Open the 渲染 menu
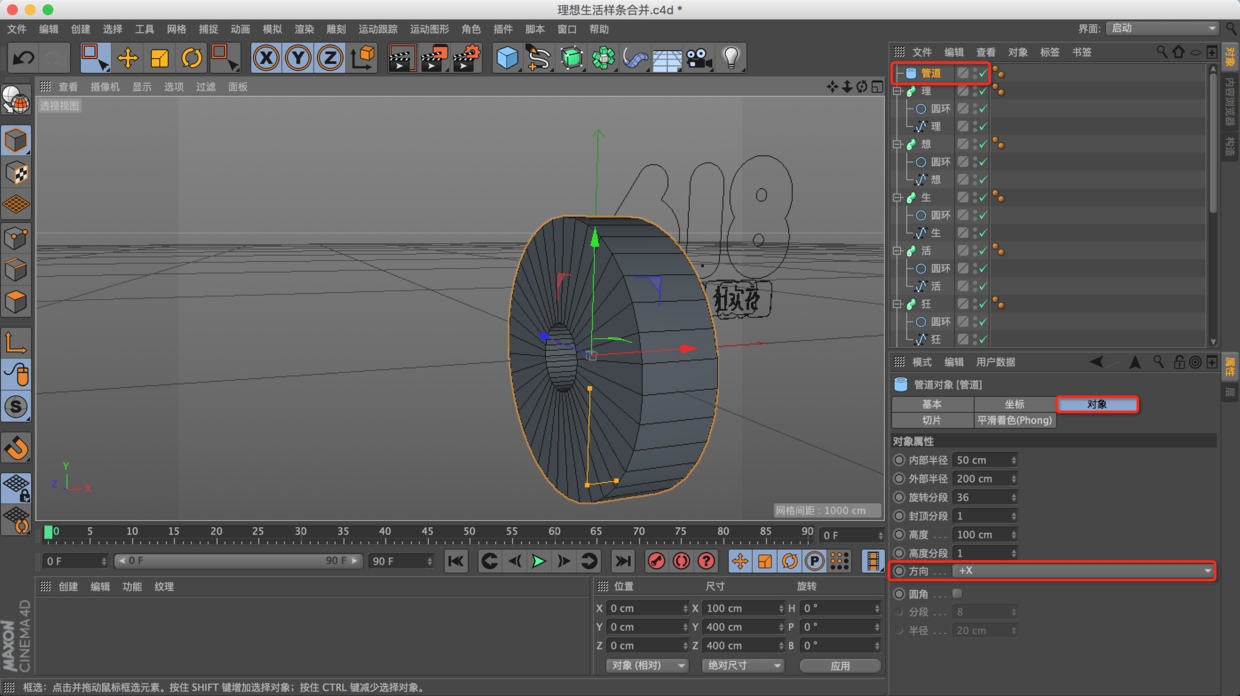The width and height of the screenshot is (1240, 696). pyautogui.click(x=304, y=30)
